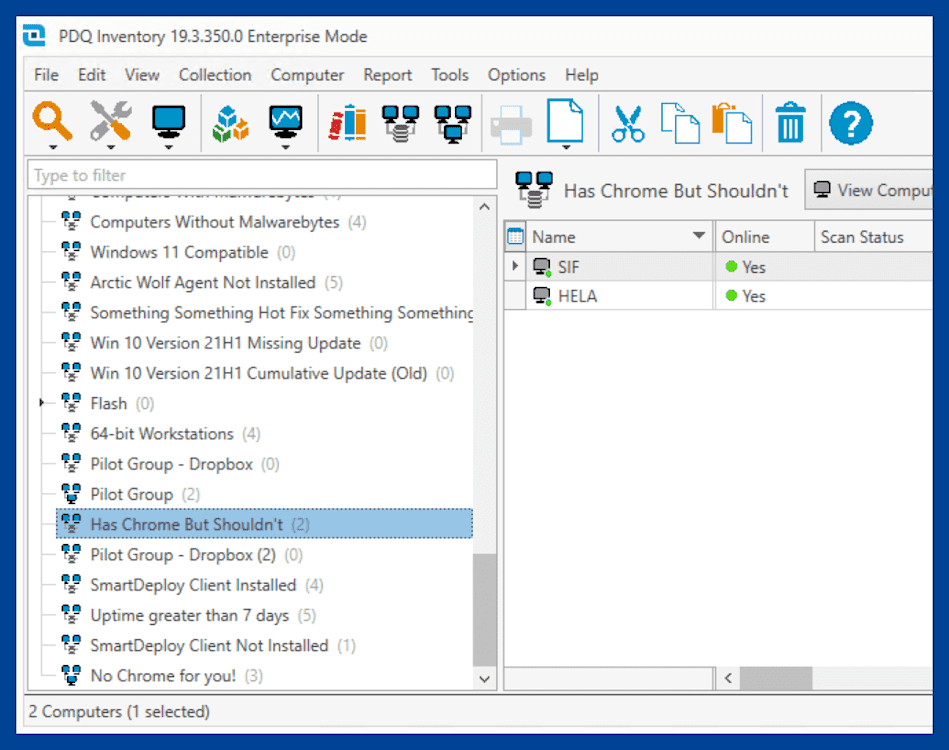Click the table grid icon left of Name header

coord(515,237)
